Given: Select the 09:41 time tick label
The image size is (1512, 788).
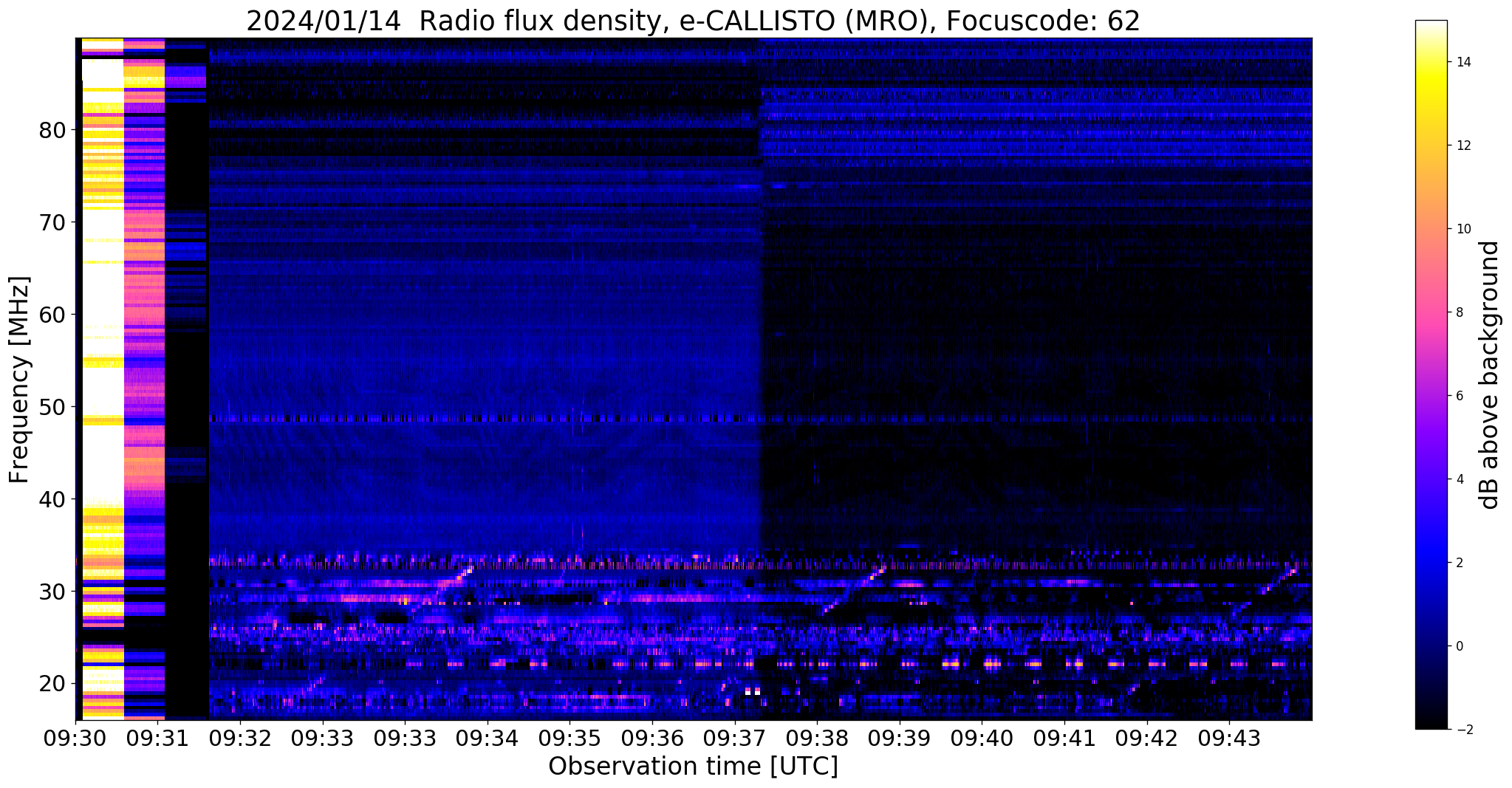Looking at the screenshot, I should (x=1064, y=739).
